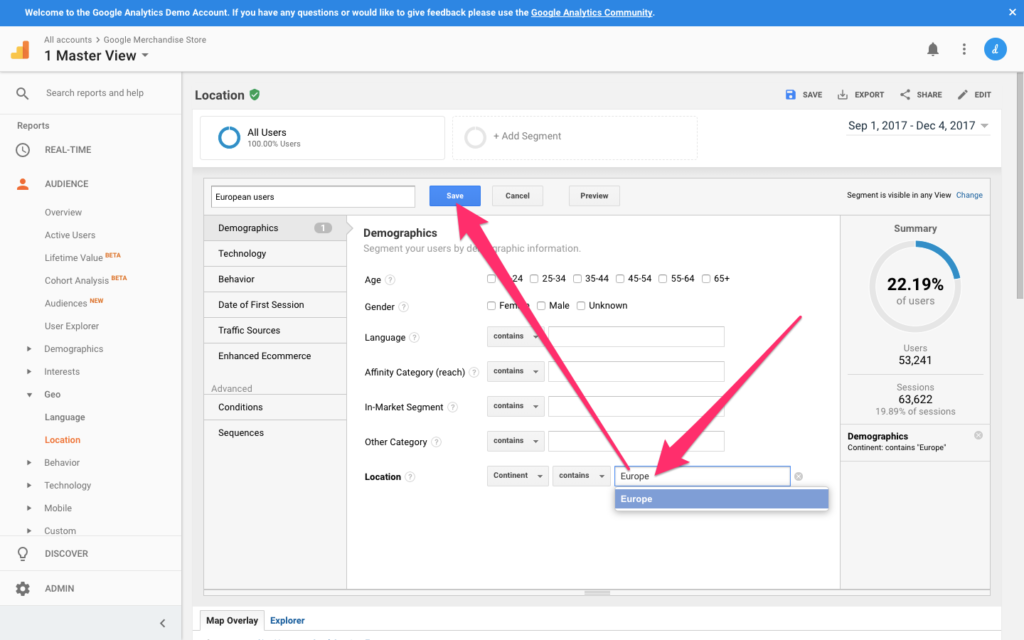1024x640 pixels.
Task: Open help icon next to Language
Action: point(414,338)
